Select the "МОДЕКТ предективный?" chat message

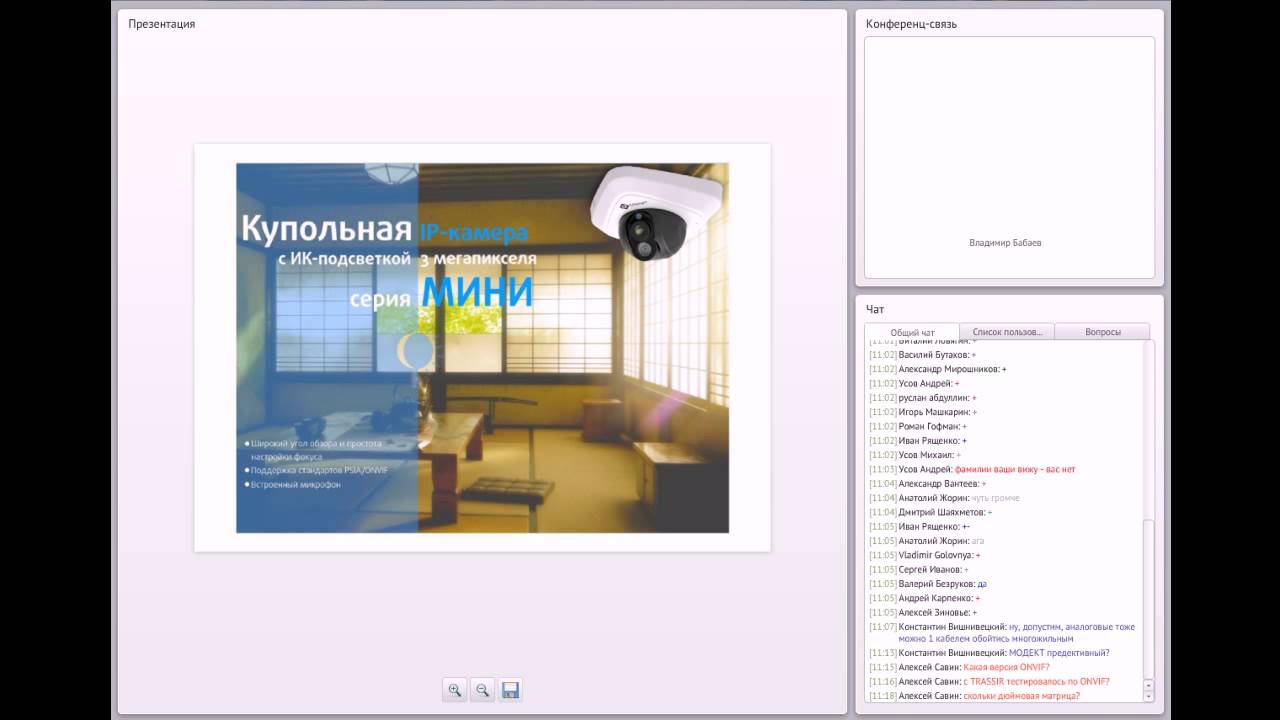(989, 653)
